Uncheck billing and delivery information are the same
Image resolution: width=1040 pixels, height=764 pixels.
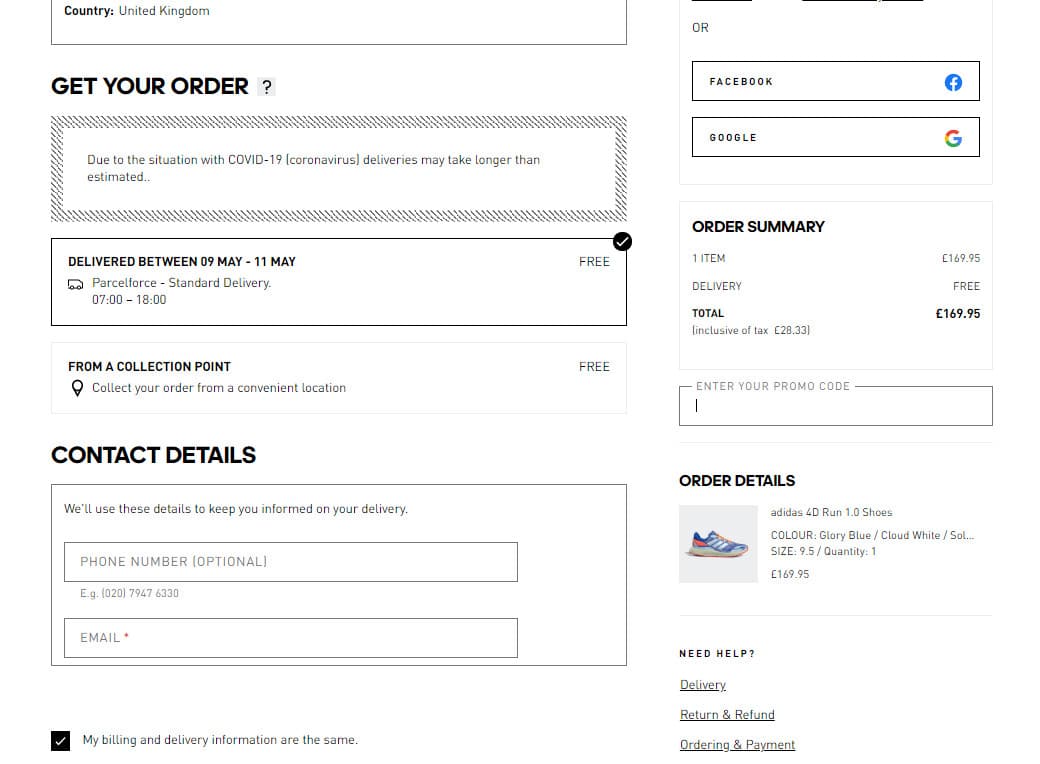pos(60,740)
